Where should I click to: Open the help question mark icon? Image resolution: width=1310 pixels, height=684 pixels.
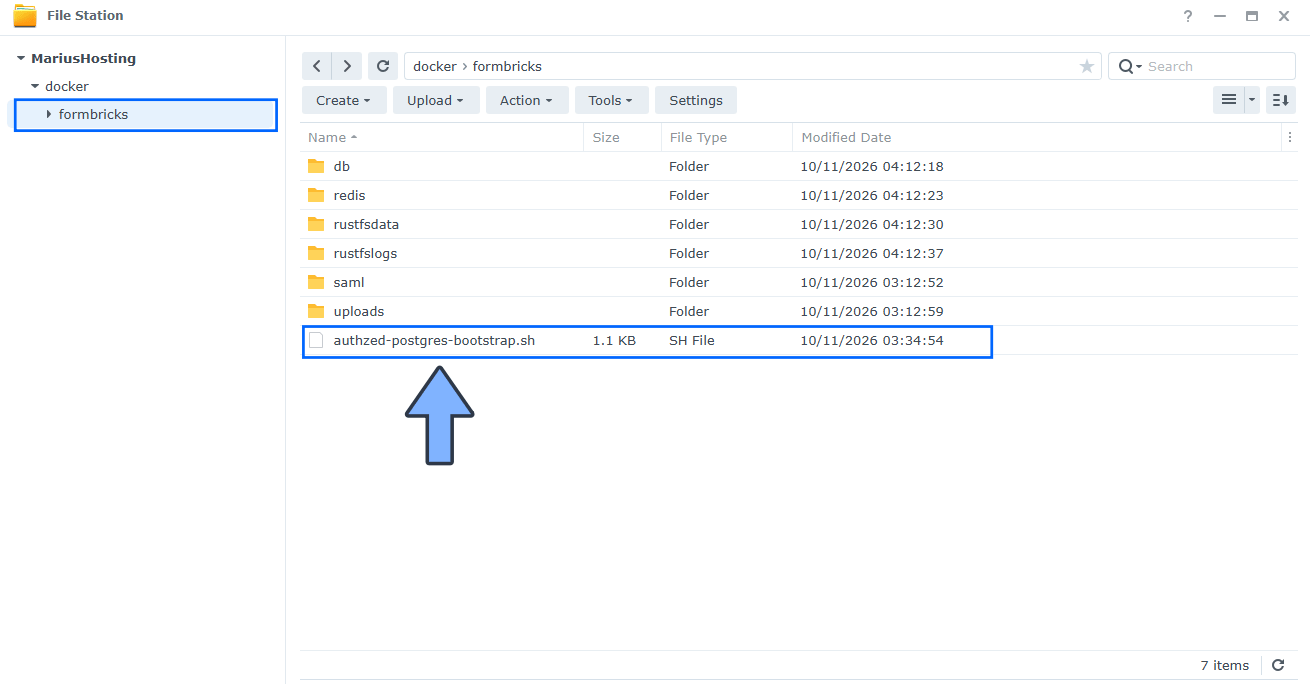click(x=1188, y=16)
